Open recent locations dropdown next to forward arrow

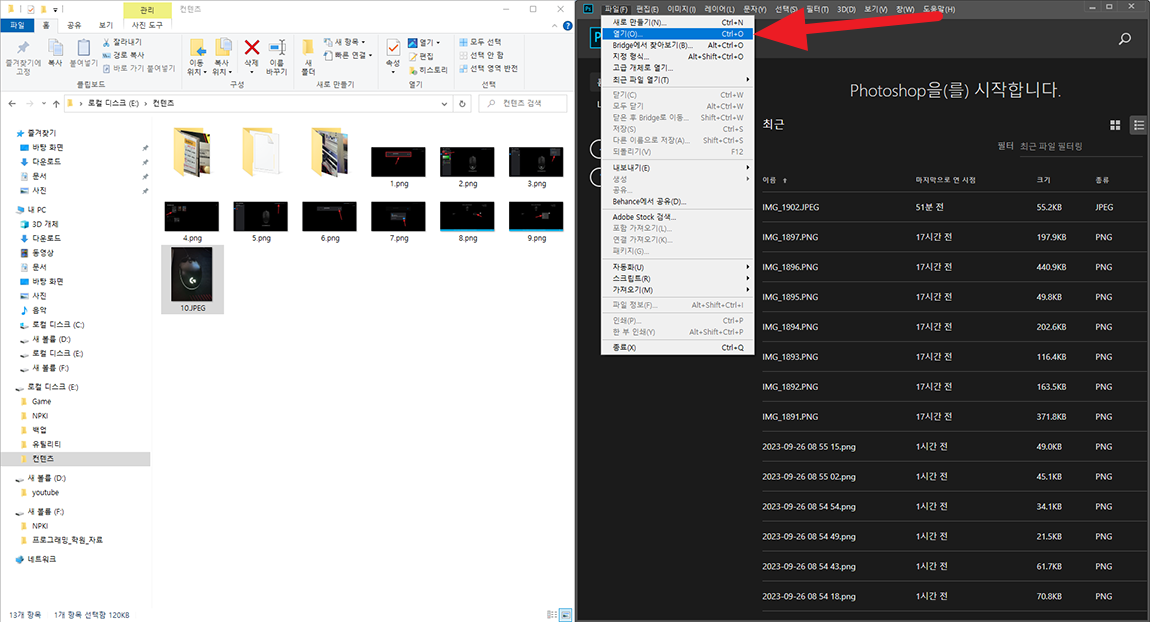44,103
